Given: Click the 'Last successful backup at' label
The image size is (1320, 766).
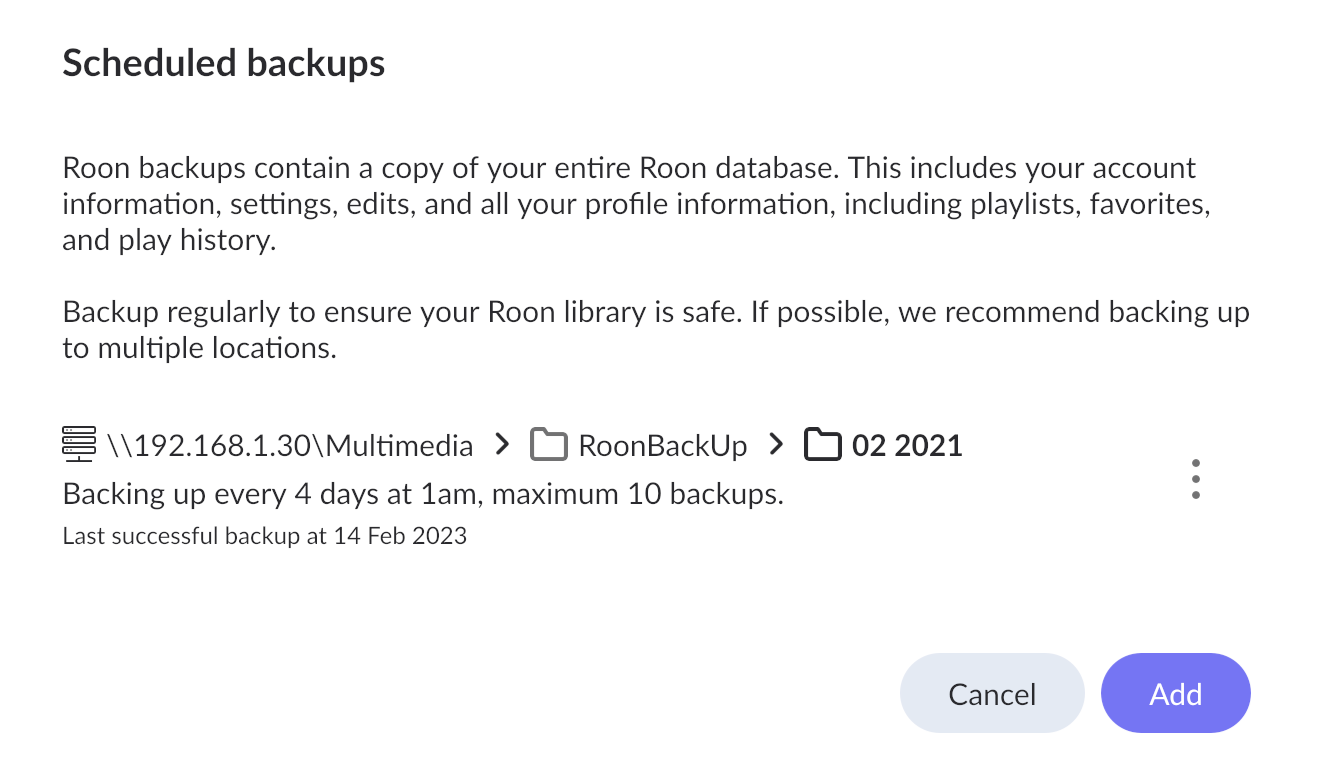Looking at the screenshot, I should tap(195, 536).
